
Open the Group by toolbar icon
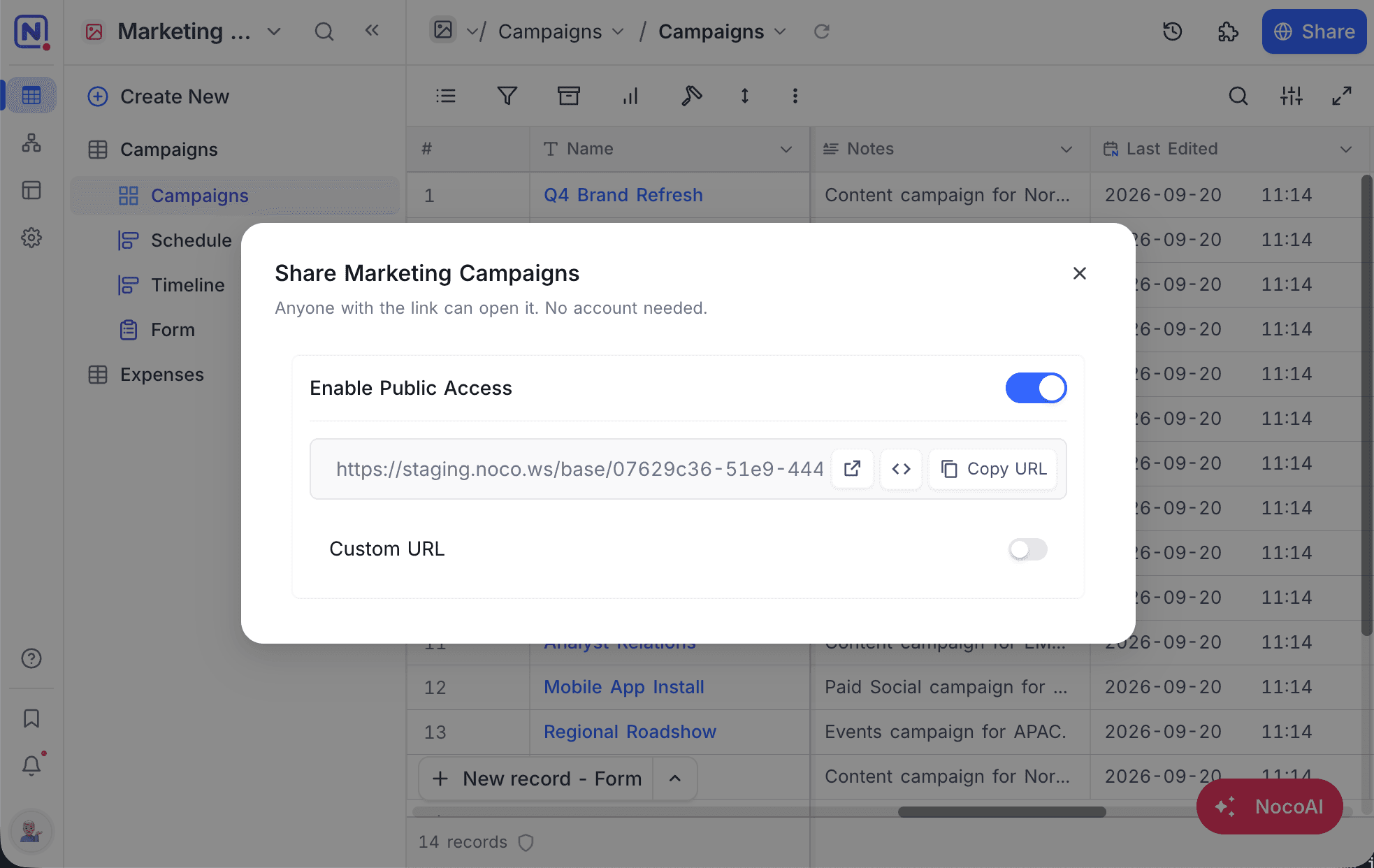point(569,96)
